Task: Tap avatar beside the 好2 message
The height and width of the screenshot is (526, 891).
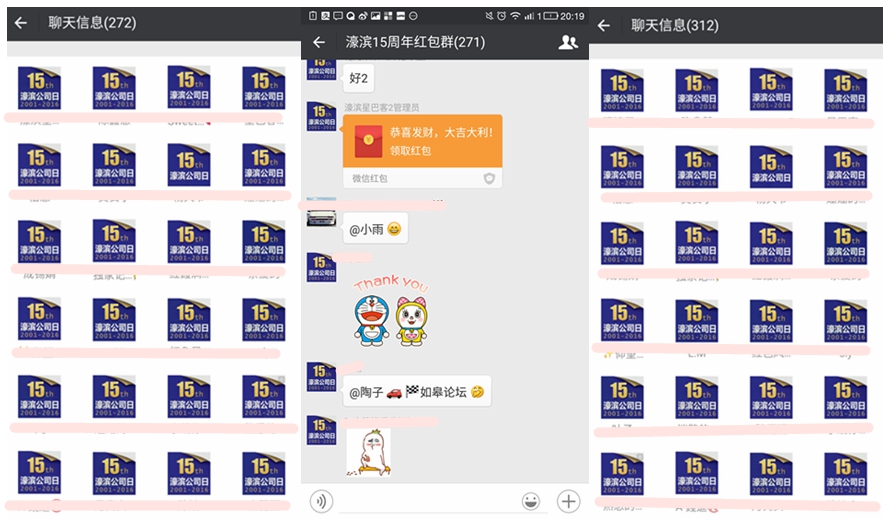Action: [x=322, y=69]
